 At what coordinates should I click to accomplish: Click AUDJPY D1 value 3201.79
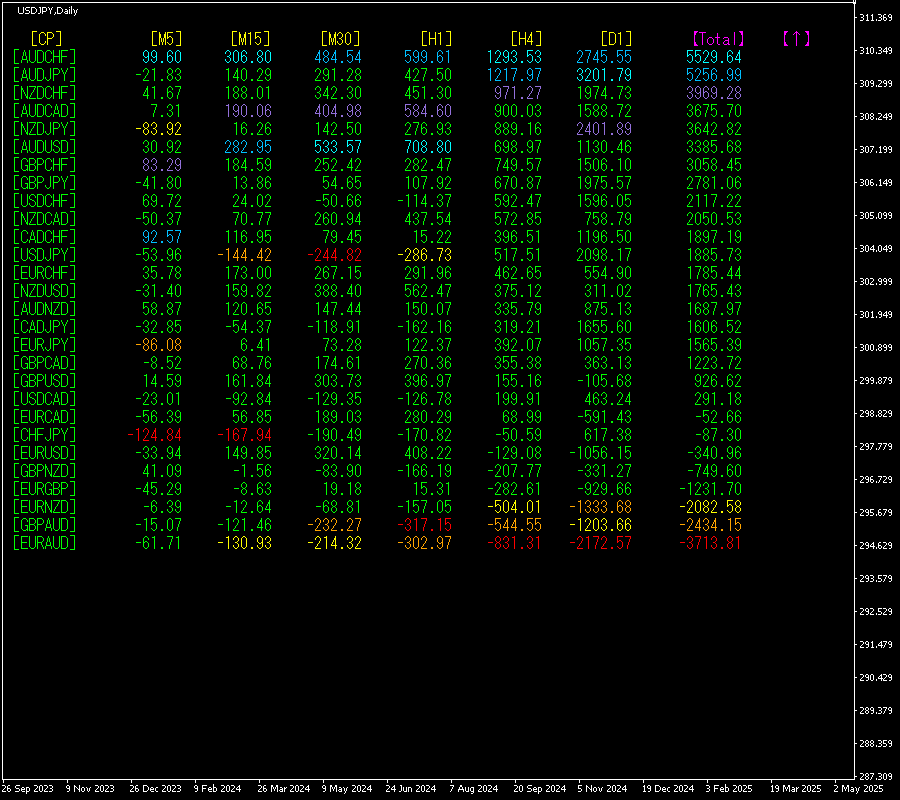point(604,75)
